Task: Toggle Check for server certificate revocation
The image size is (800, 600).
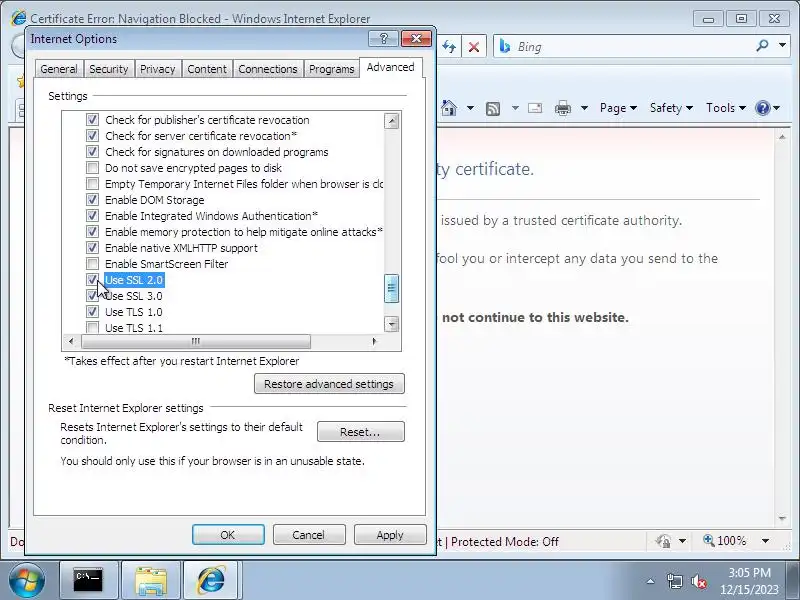Action: click(92, 136)
